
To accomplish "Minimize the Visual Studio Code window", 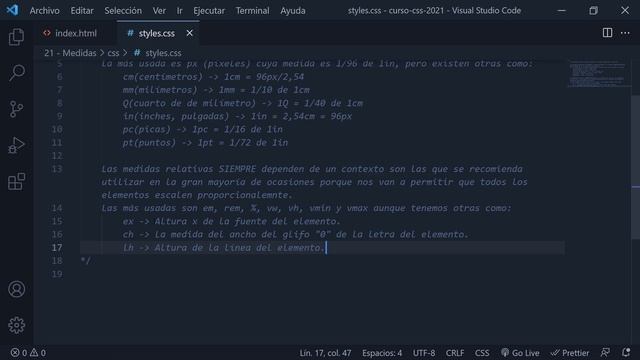I will (562, 11).
